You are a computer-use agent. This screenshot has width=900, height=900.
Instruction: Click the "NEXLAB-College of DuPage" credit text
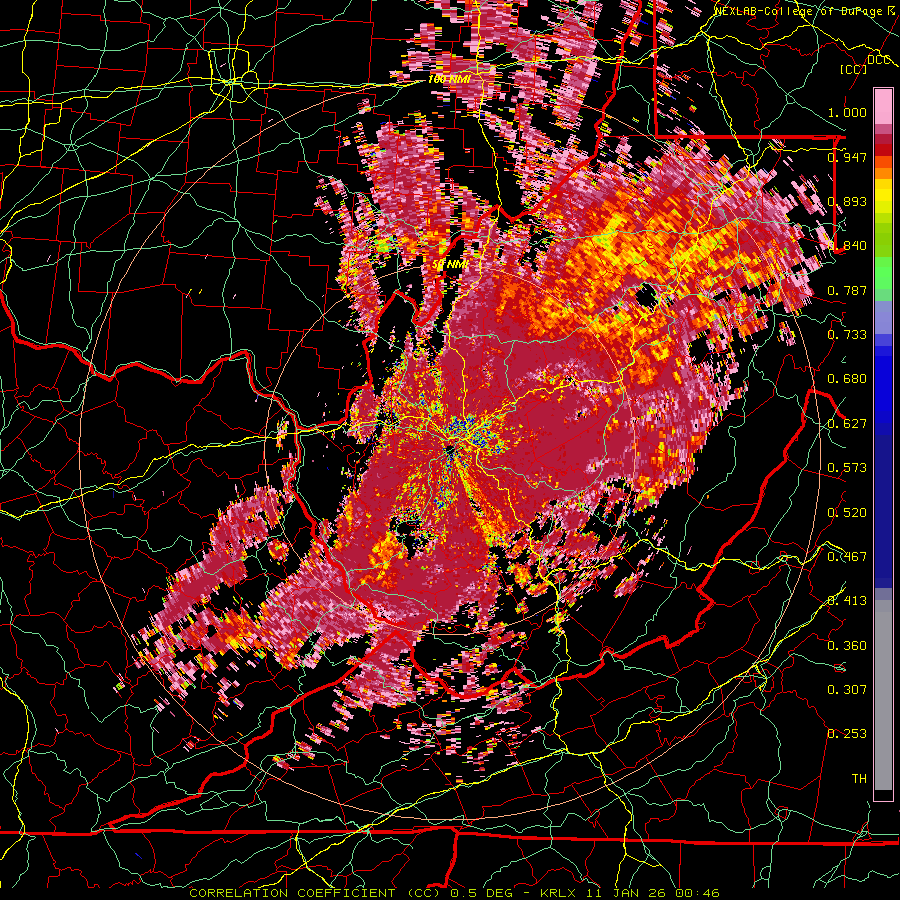(x=800, y=11)
